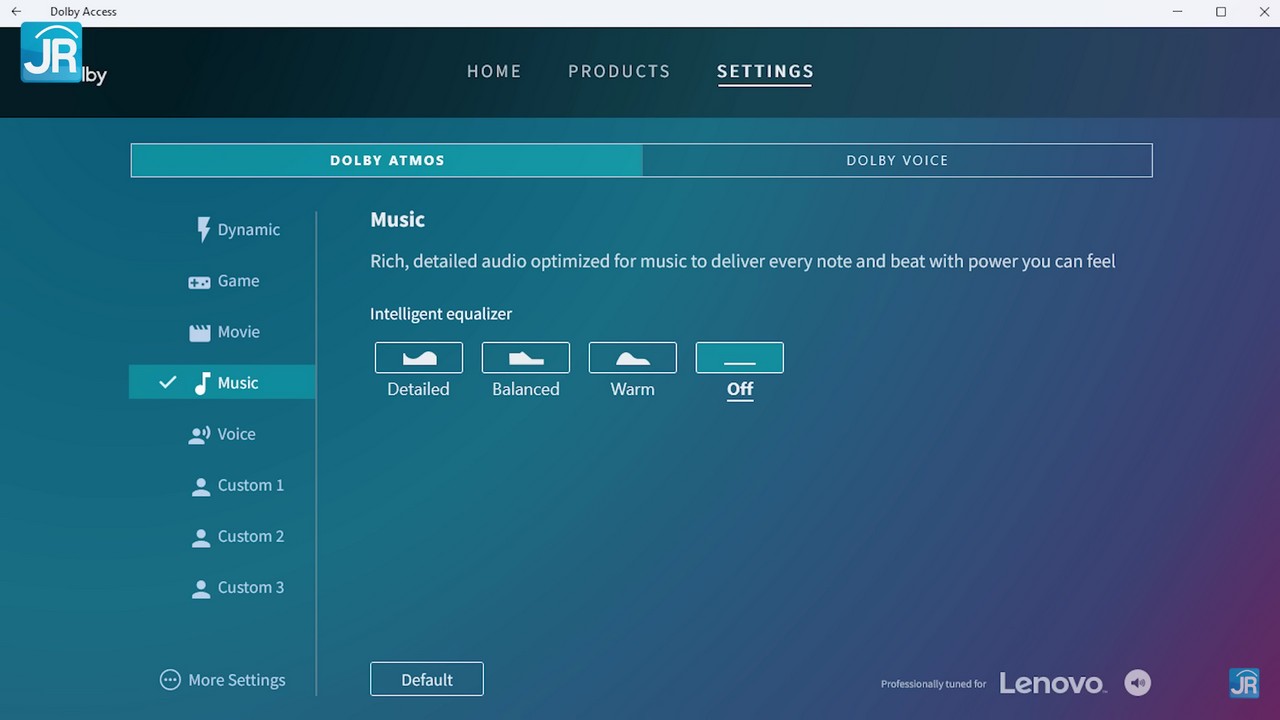Screen dimensions: 1280x720
Task: Switch to the Dolby Atmos tab
Action: click(x=387, y=160)
